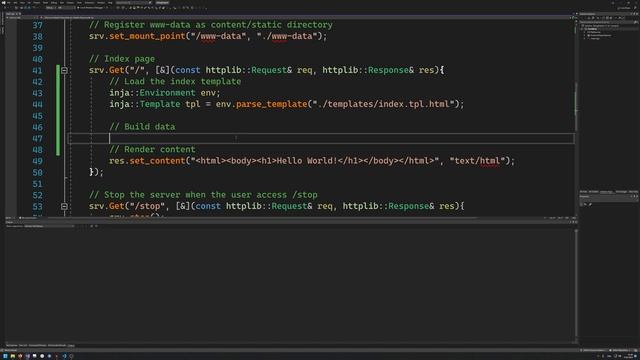640x360 pixels.
Task: Open the View menu
Action: pos(22,3)
